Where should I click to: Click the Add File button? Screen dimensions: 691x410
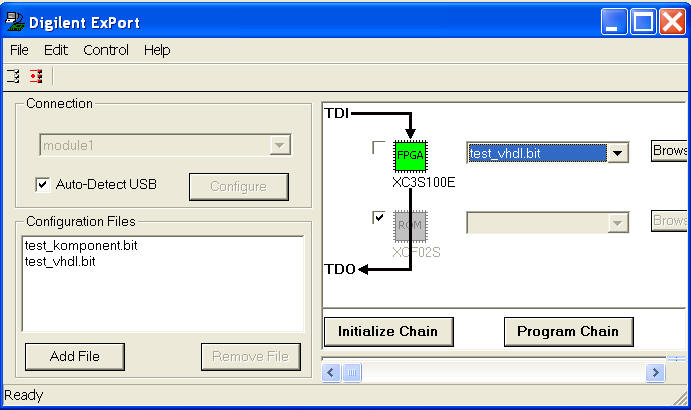pyautogui.click(x=74, y=356)
